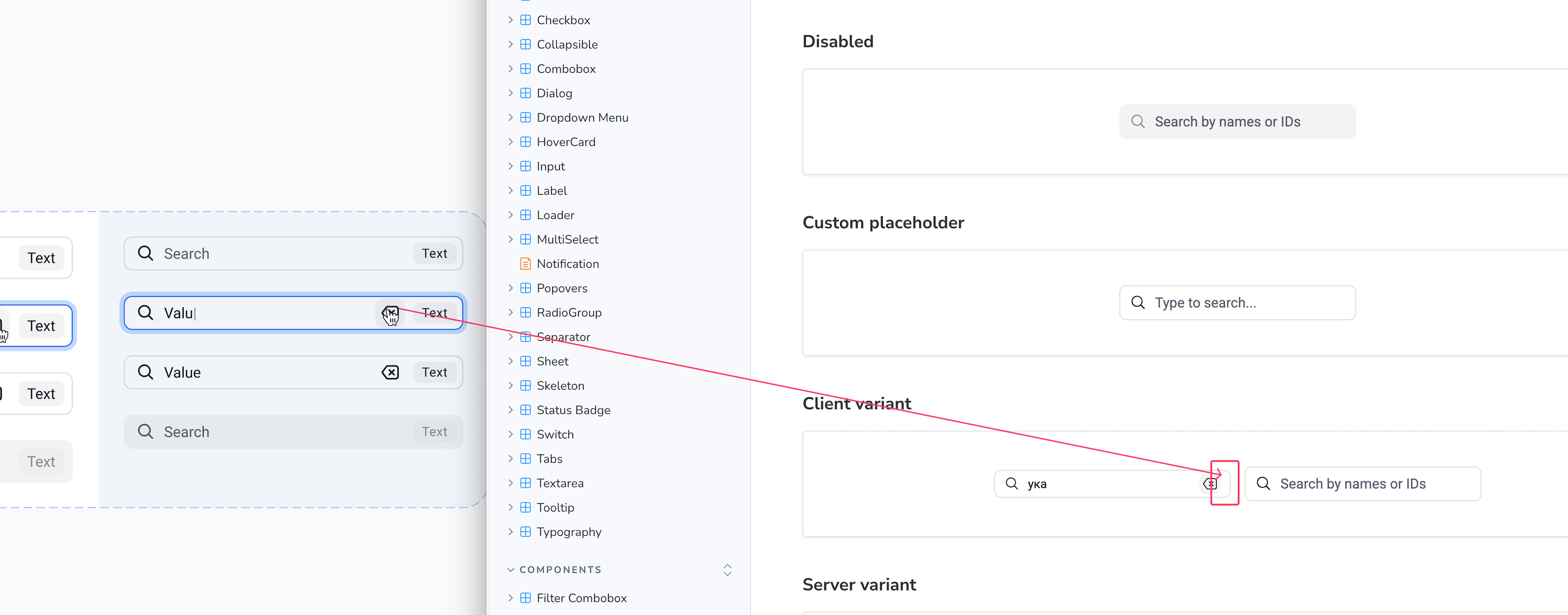Expand the RadioGroup tree item

tap(511, 313)
